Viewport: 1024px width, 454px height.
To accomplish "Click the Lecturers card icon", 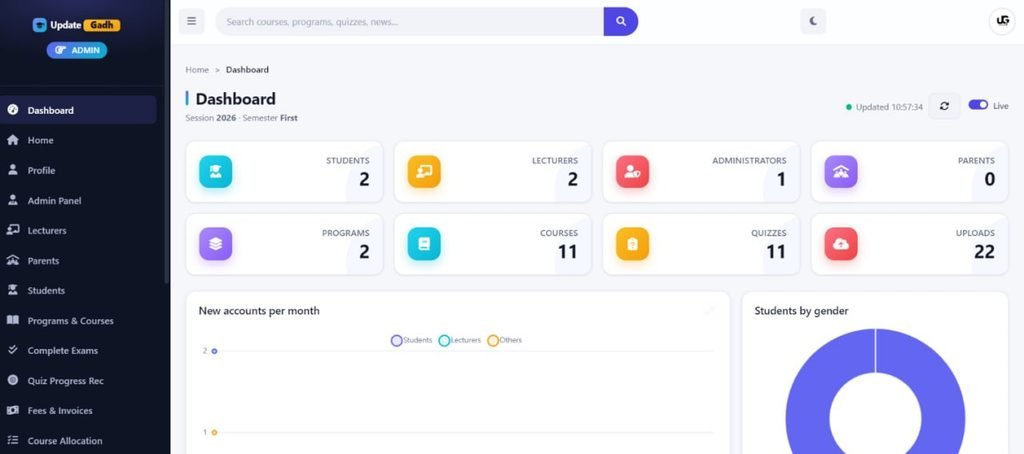I will pyautogui.click(x=424, y=172).
